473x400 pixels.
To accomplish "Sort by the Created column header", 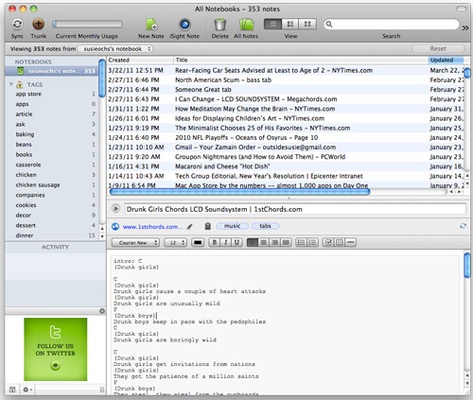I will 140,60.
